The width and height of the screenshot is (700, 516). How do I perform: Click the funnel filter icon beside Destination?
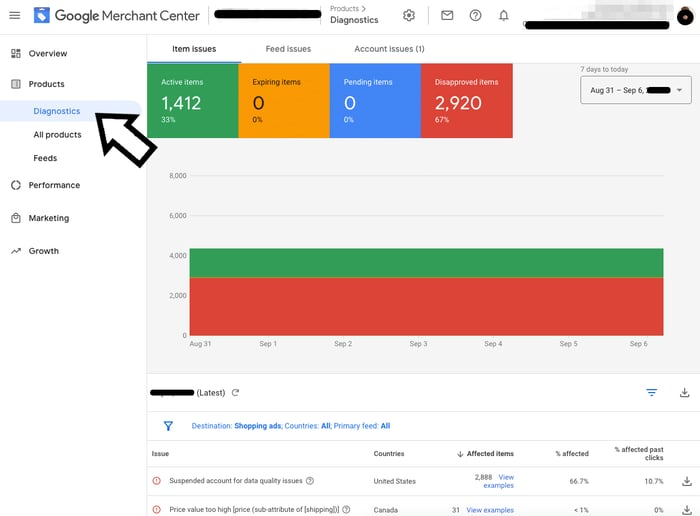click(168, 426)
